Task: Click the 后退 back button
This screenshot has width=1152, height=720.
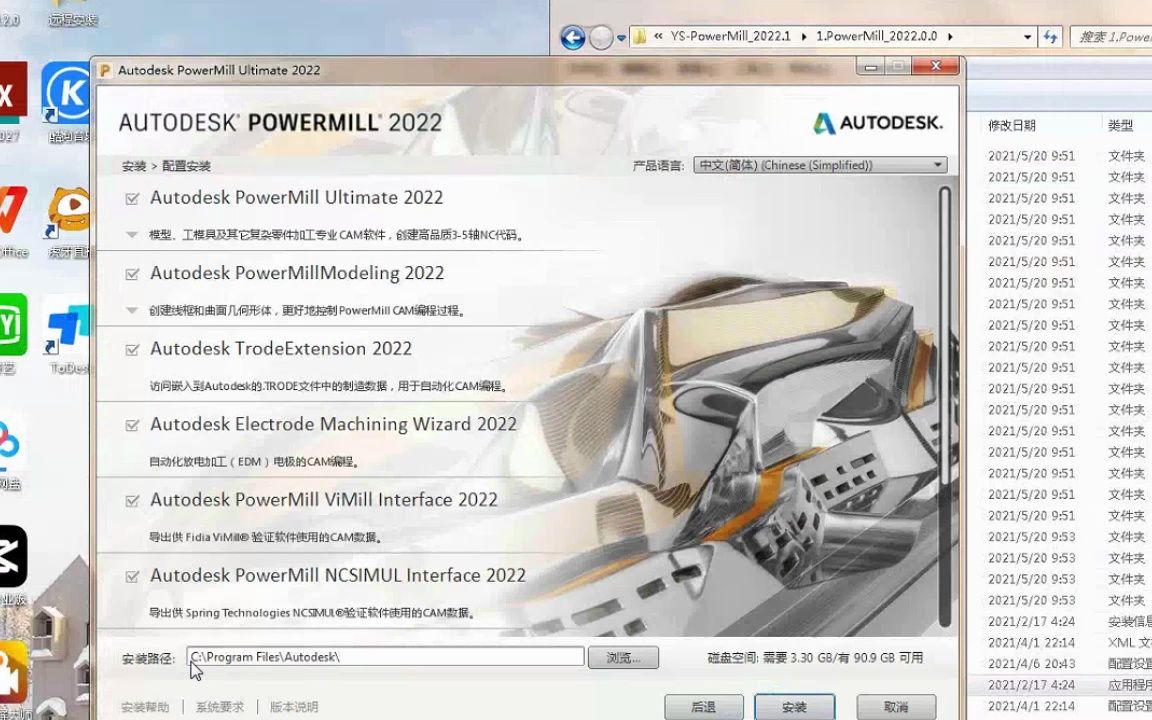Action: tap(704, 707)
